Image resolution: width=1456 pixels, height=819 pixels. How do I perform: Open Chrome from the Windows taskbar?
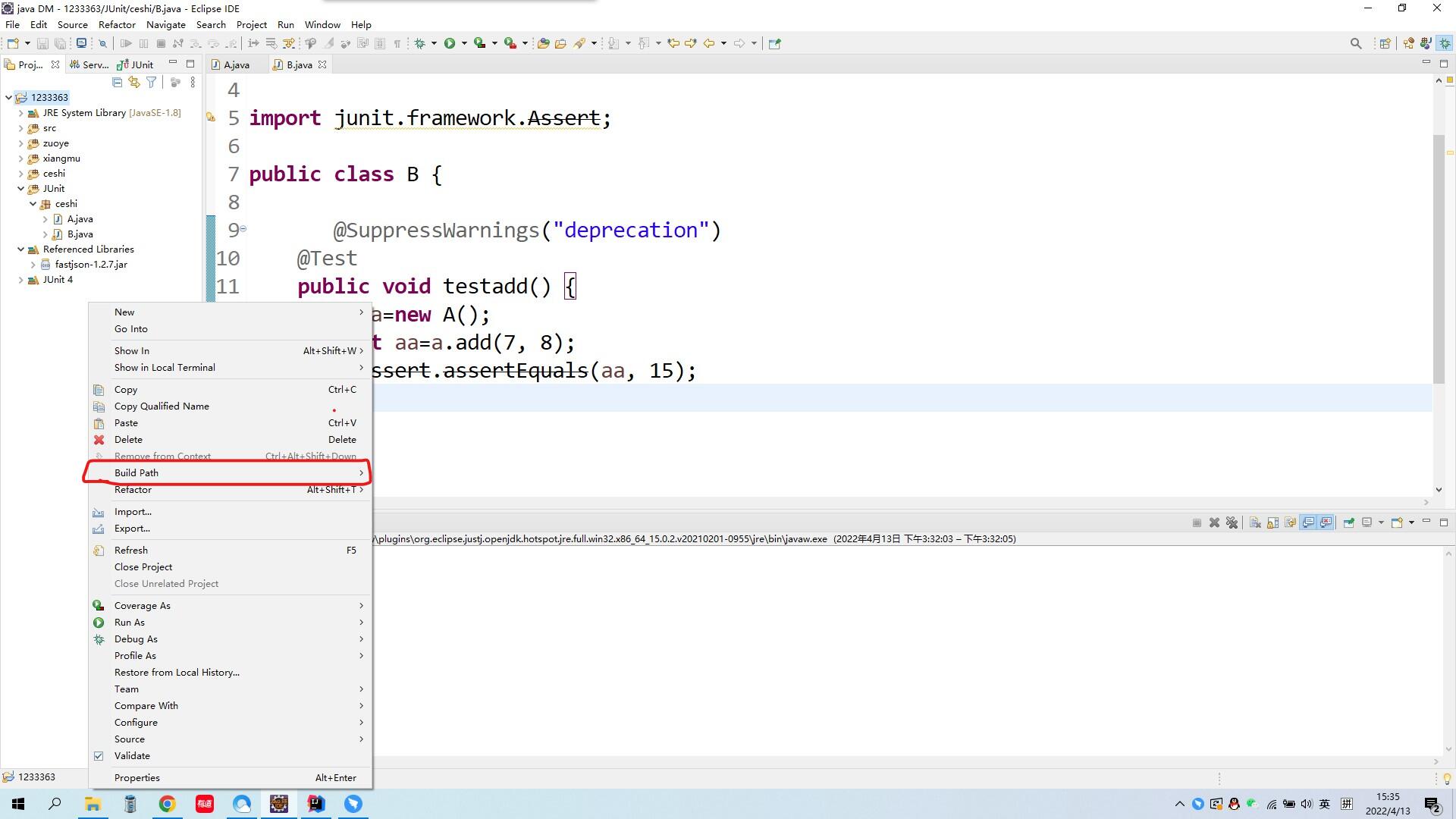point(167,804)
